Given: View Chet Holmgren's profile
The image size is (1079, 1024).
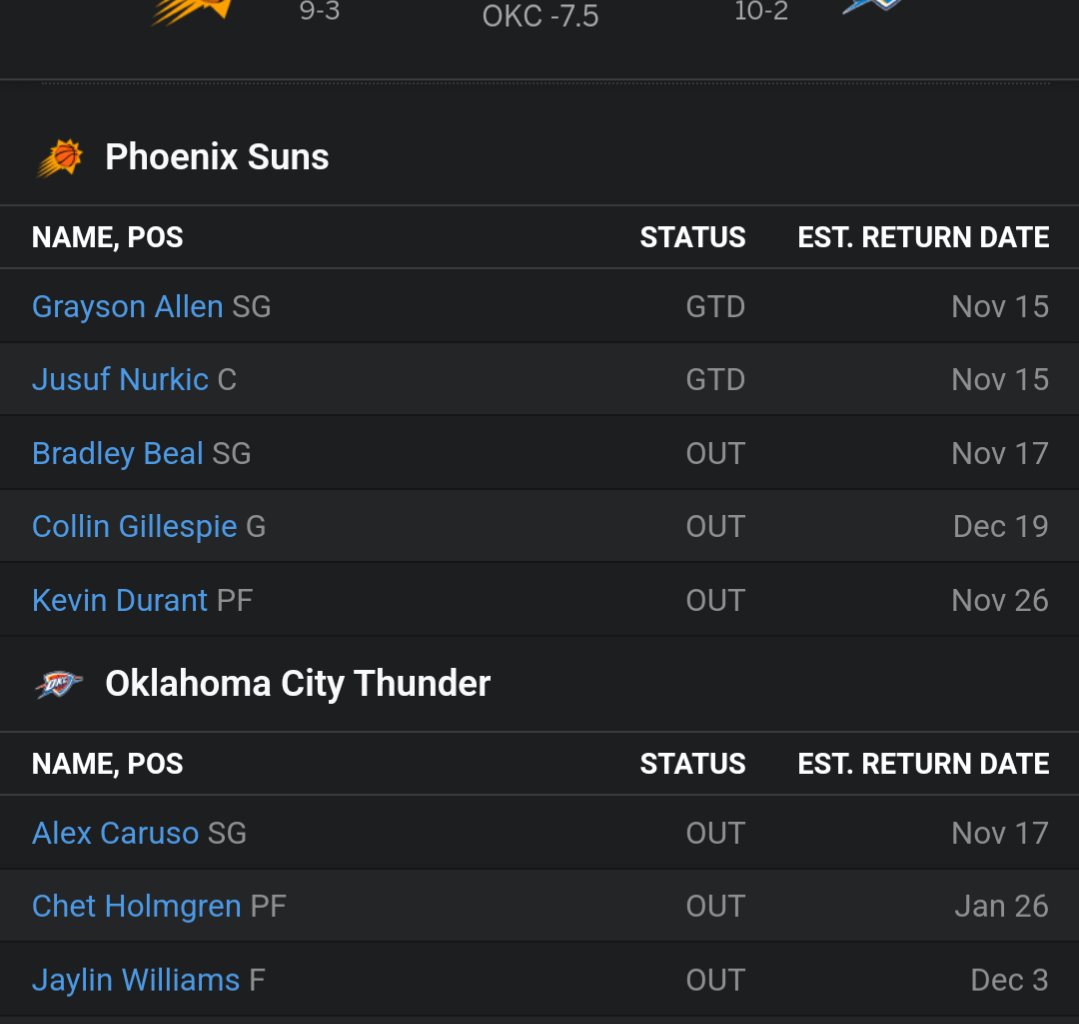Looking at the screenshot, I should point(136,905).
